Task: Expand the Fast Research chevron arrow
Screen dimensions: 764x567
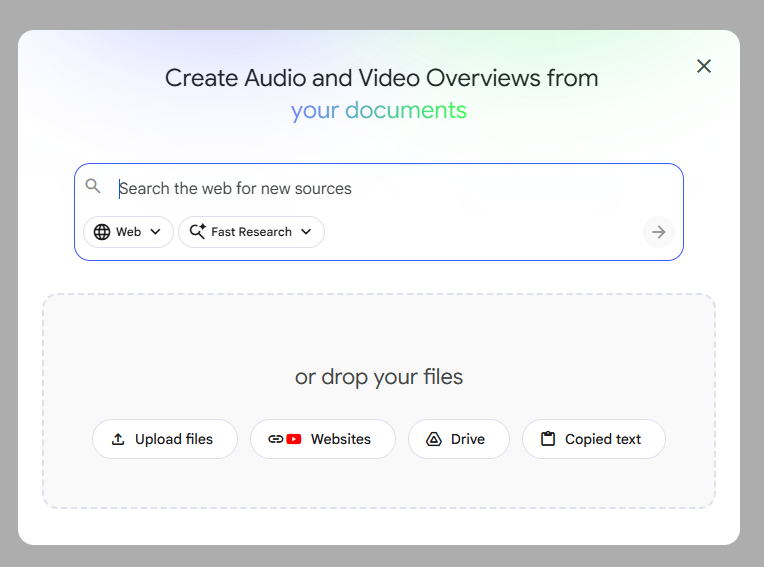Action: click(x=306, y=232)
